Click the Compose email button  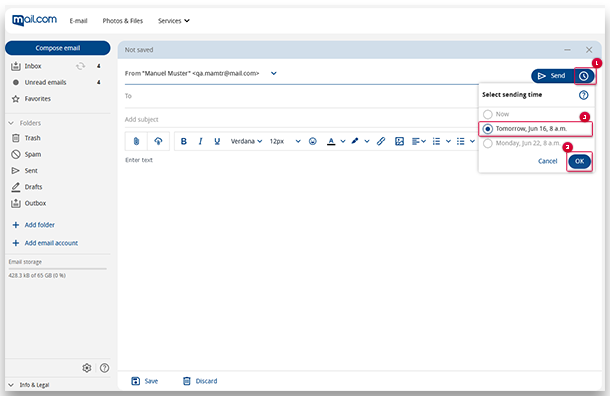58,48
